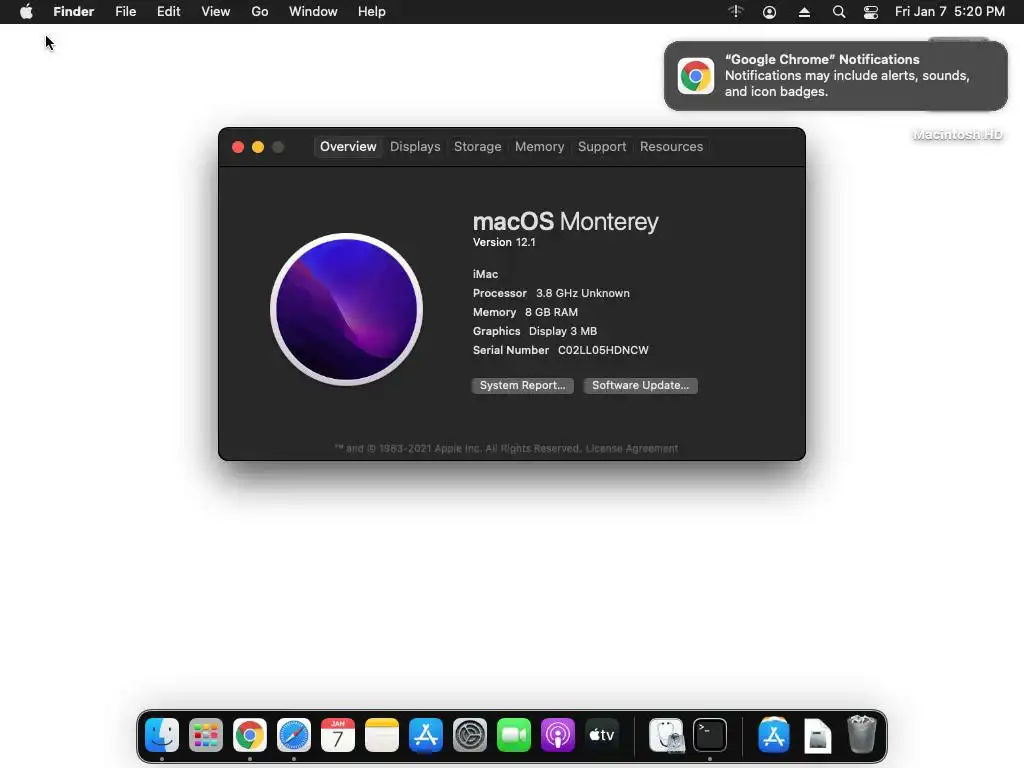1024x768 pixels.
Task: Select the Overview tab
Action: [348, 147]
